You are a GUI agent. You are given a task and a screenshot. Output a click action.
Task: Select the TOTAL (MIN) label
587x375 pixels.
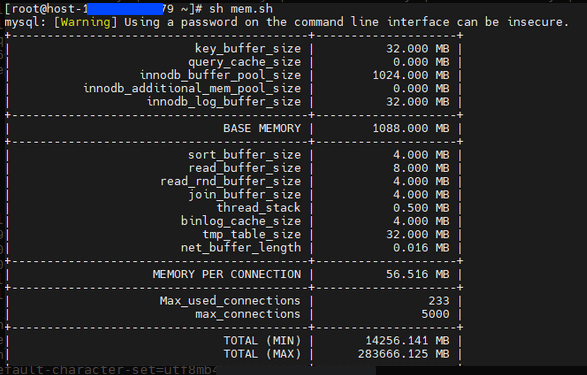(262, 341)
